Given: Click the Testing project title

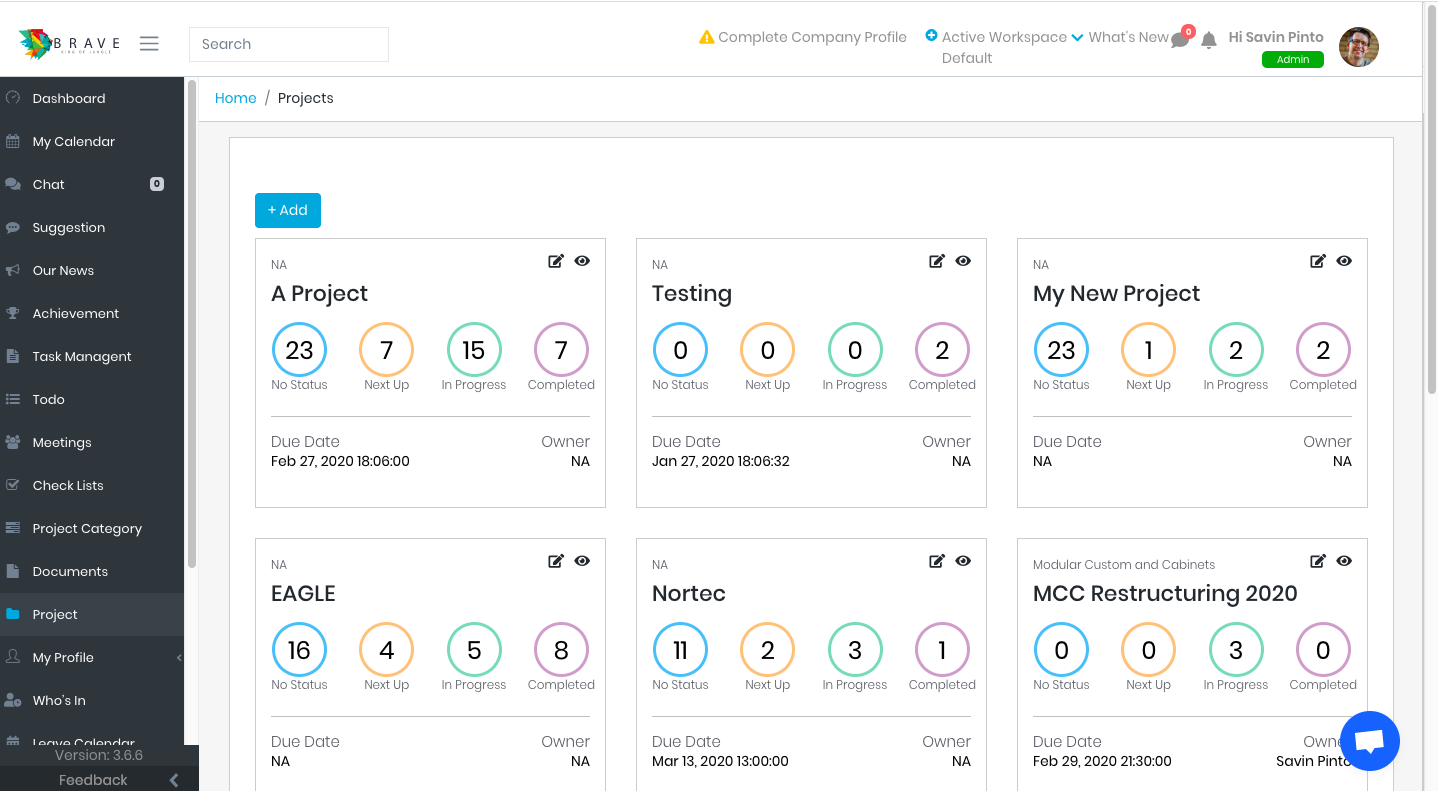Looking at the screenshot, I should click(692, 293).
